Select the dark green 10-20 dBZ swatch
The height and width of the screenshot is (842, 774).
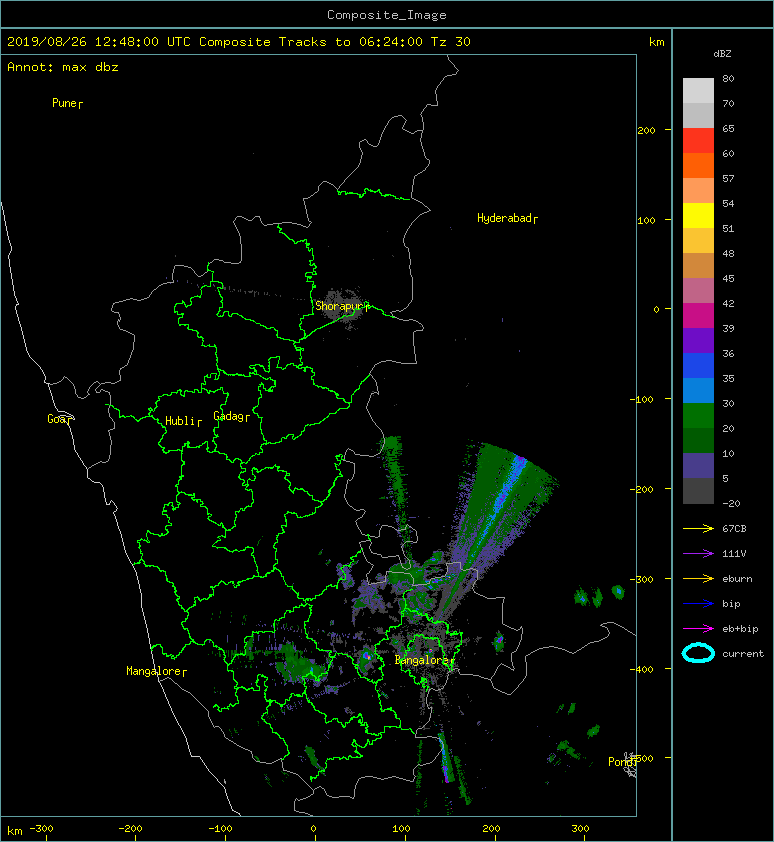click(x=698, y=440)
